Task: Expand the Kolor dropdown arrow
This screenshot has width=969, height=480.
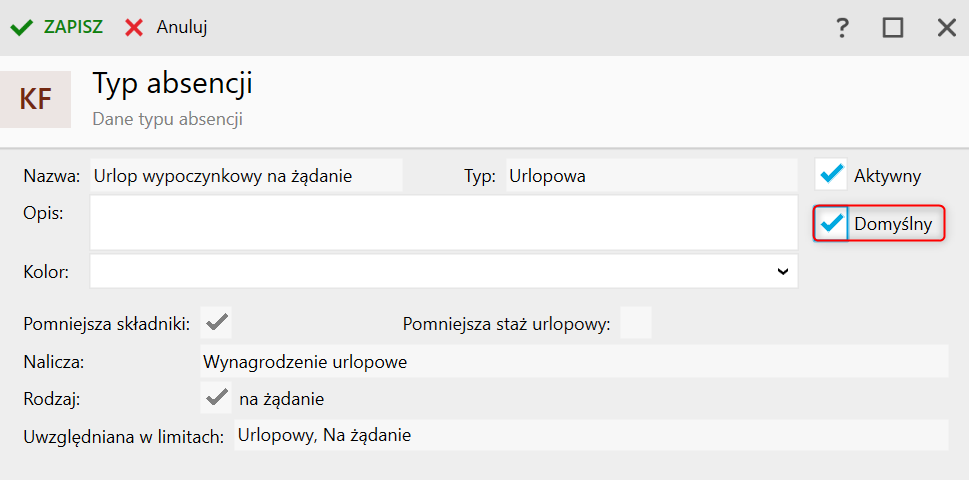Action: tap(781, 271)
